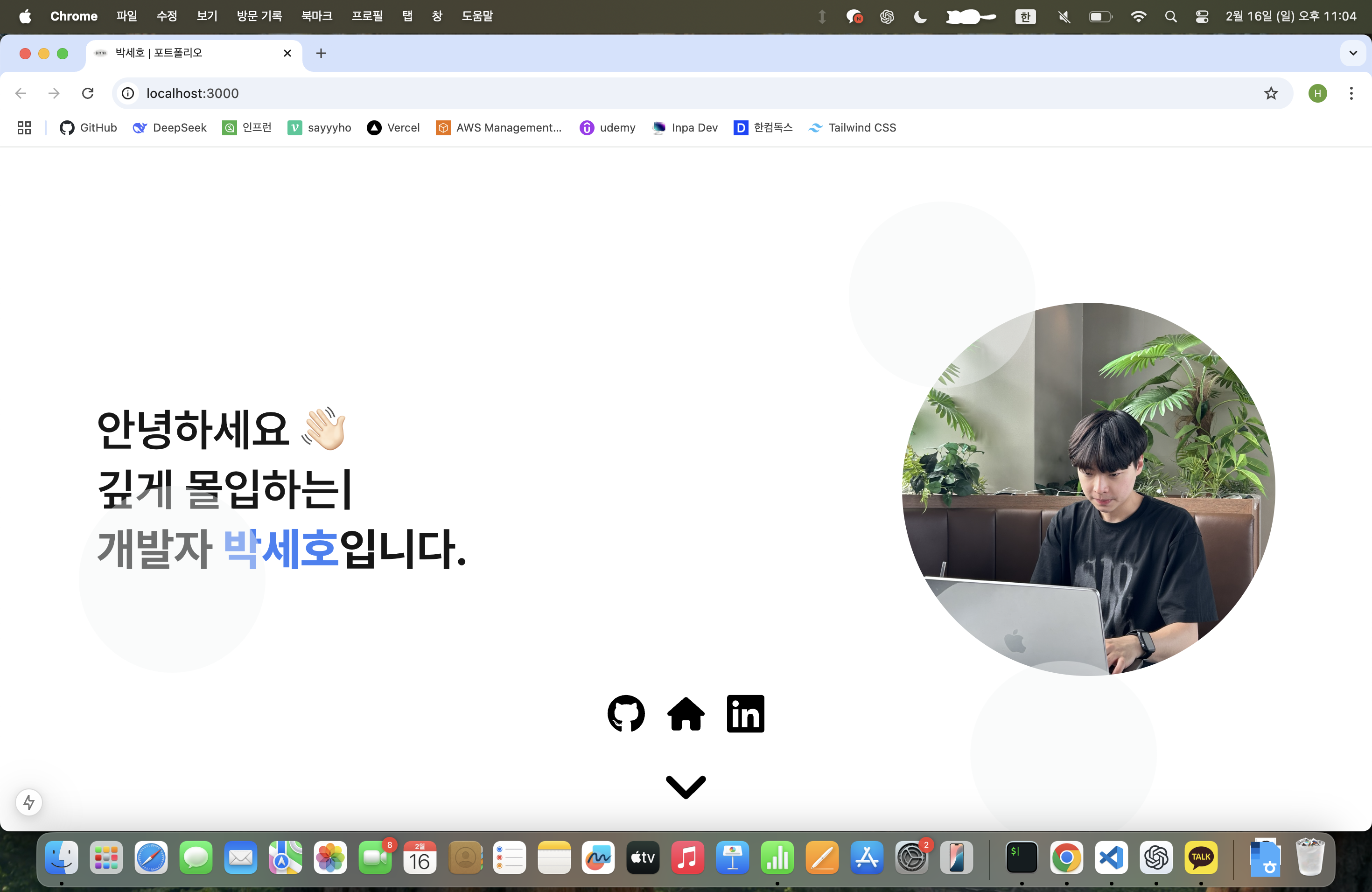The height and width of the screenshot is (892, 1372).
Task: Open the Chrome apps grid shortcut
Action: click(24, 127)
